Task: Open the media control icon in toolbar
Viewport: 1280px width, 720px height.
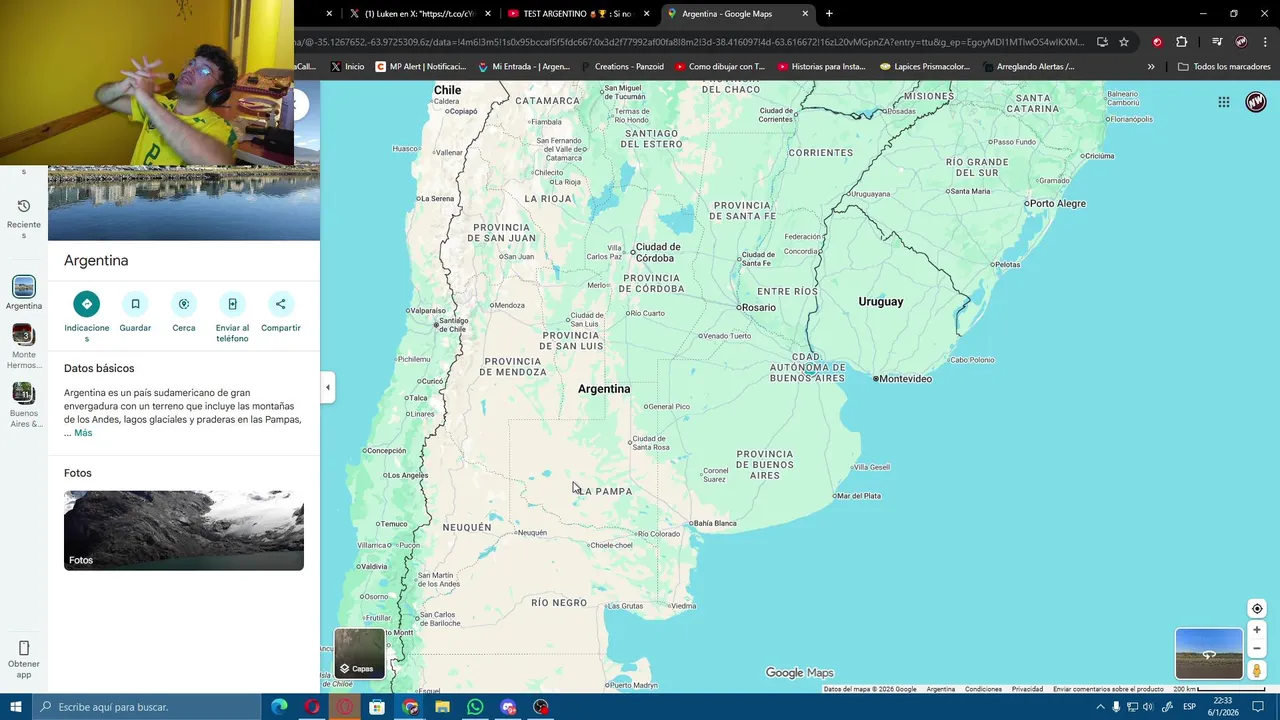Action: tap(1217, 42)
